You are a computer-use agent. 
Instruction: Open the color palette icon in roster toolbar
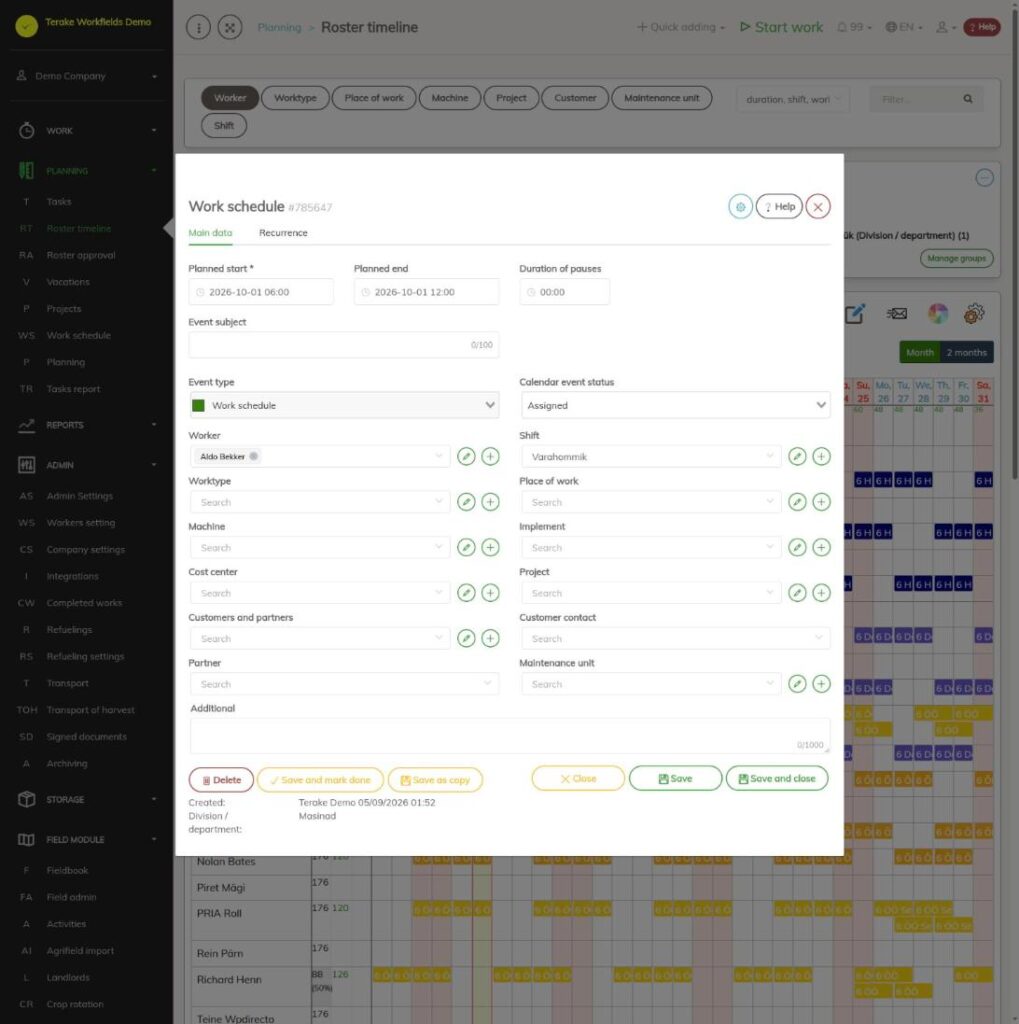pos(938,314)
